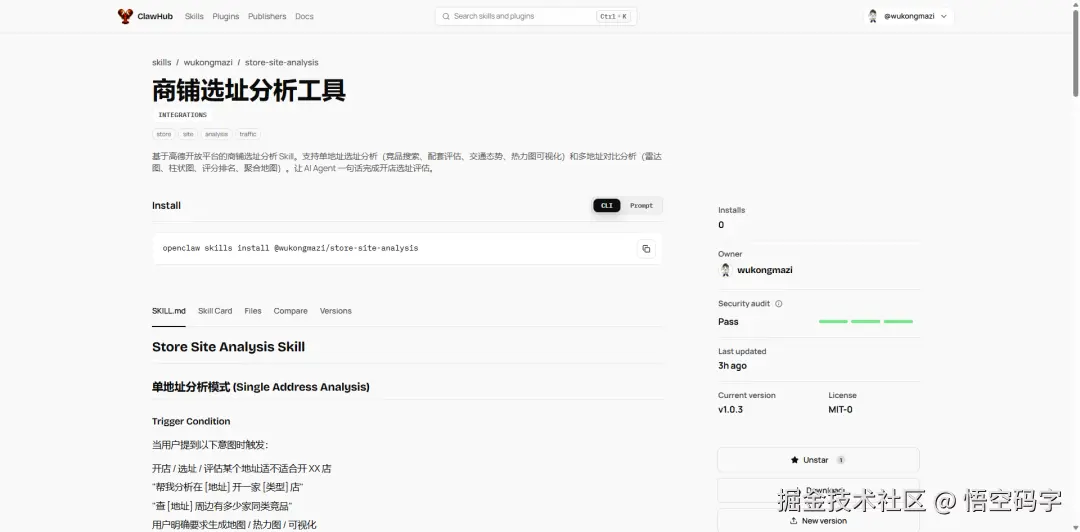Click the Trigger Condition heading
Screen dimensions: 1080x532
click(x=191, y=421)
